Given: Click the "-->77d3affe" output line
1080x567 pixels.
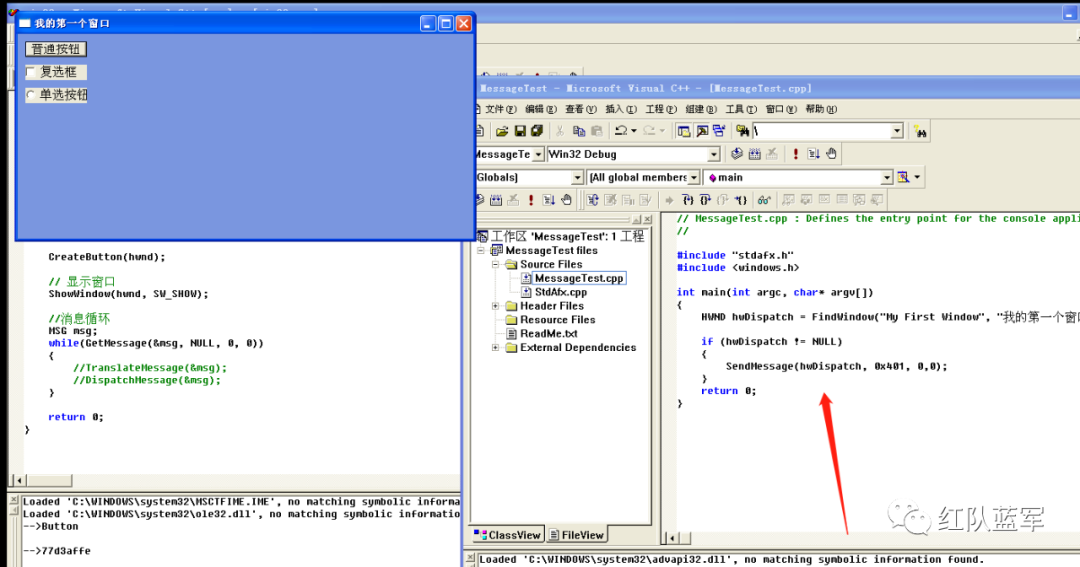Looking at the screenshot, I should pyautogui.click(x=56, y=550).
